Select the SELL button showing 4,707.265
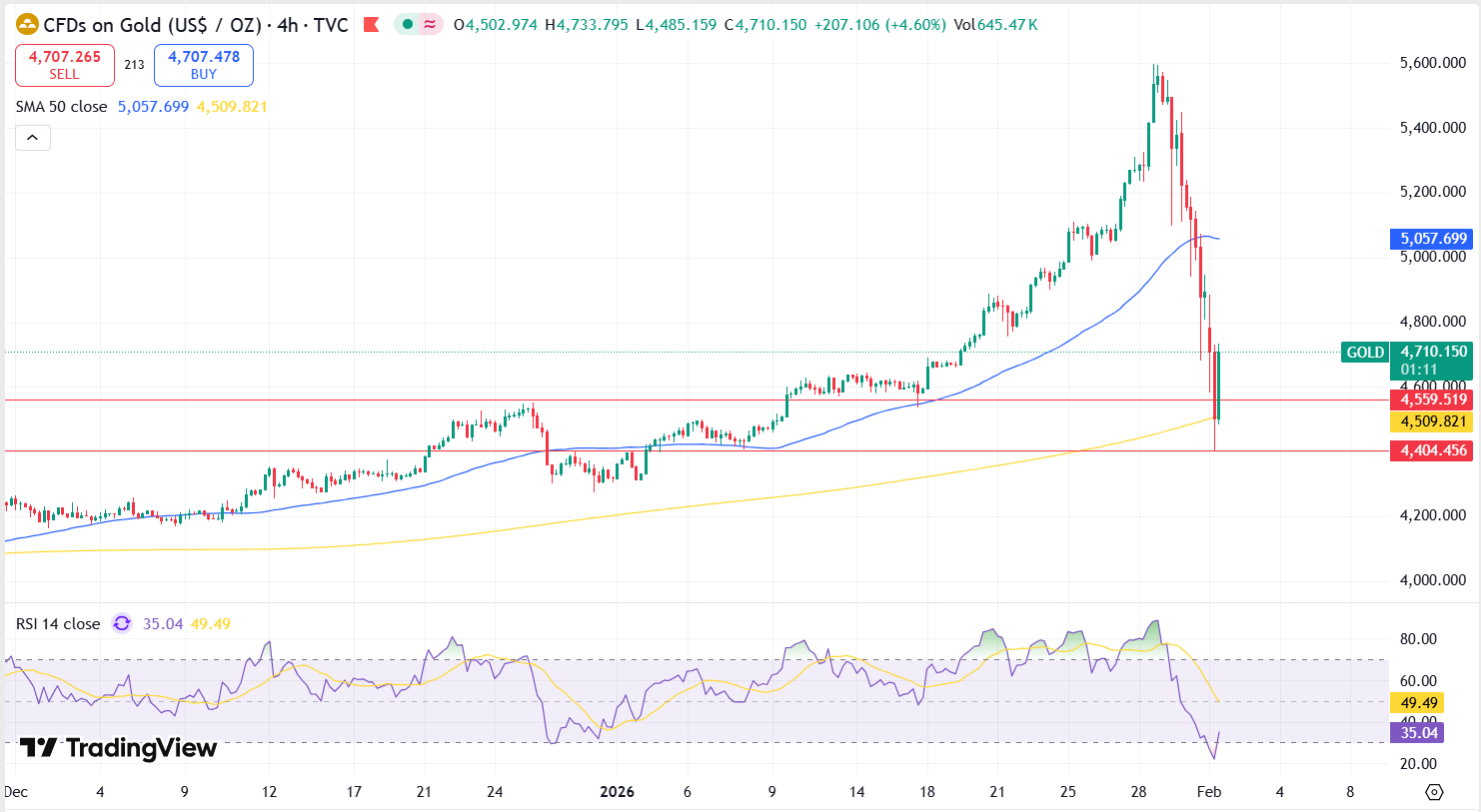Screen dimensions: 1481x812 64,63
